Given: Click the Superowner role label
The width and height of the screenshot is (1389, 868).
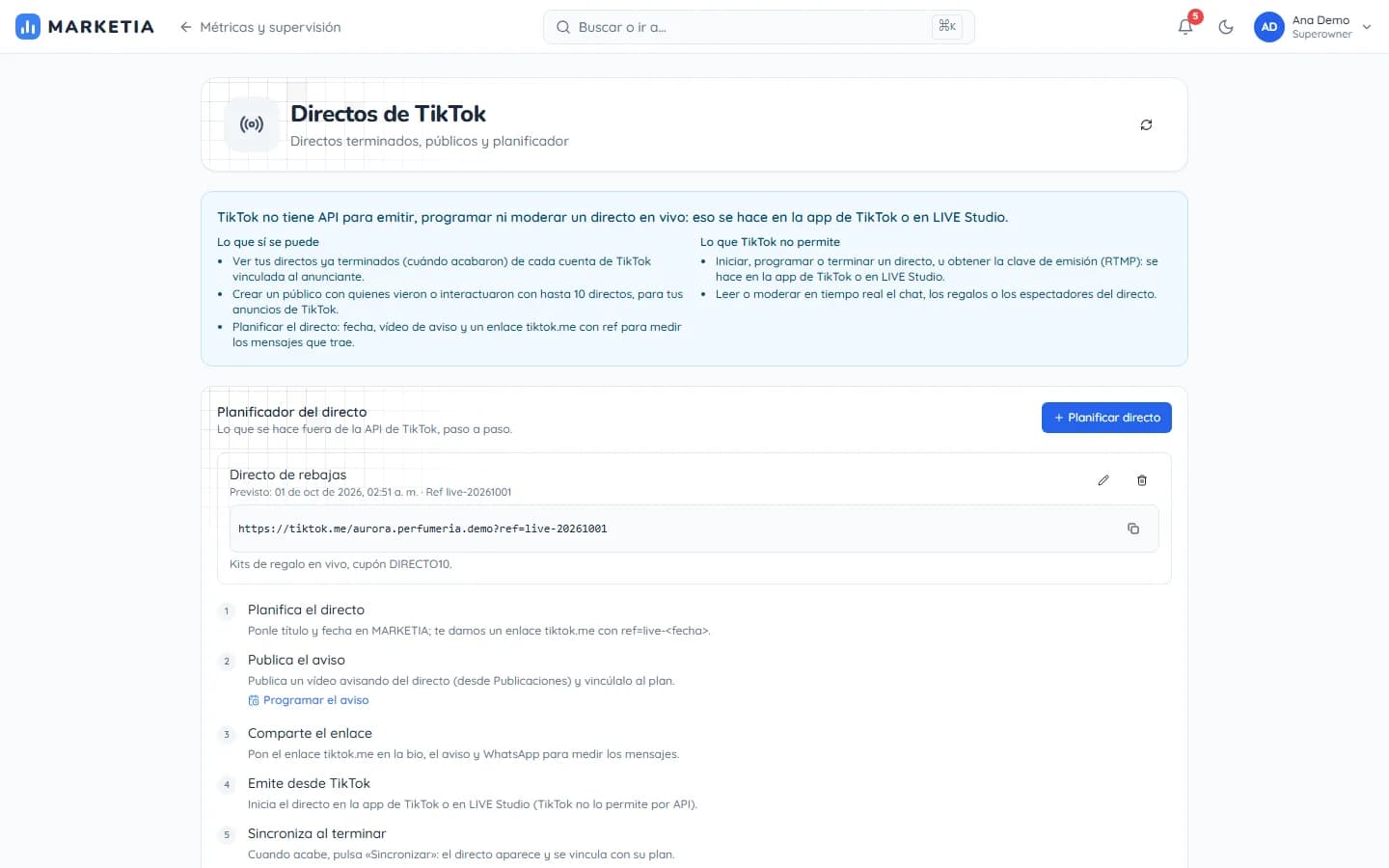Looking at the screenshot, I should point(1321,35).
